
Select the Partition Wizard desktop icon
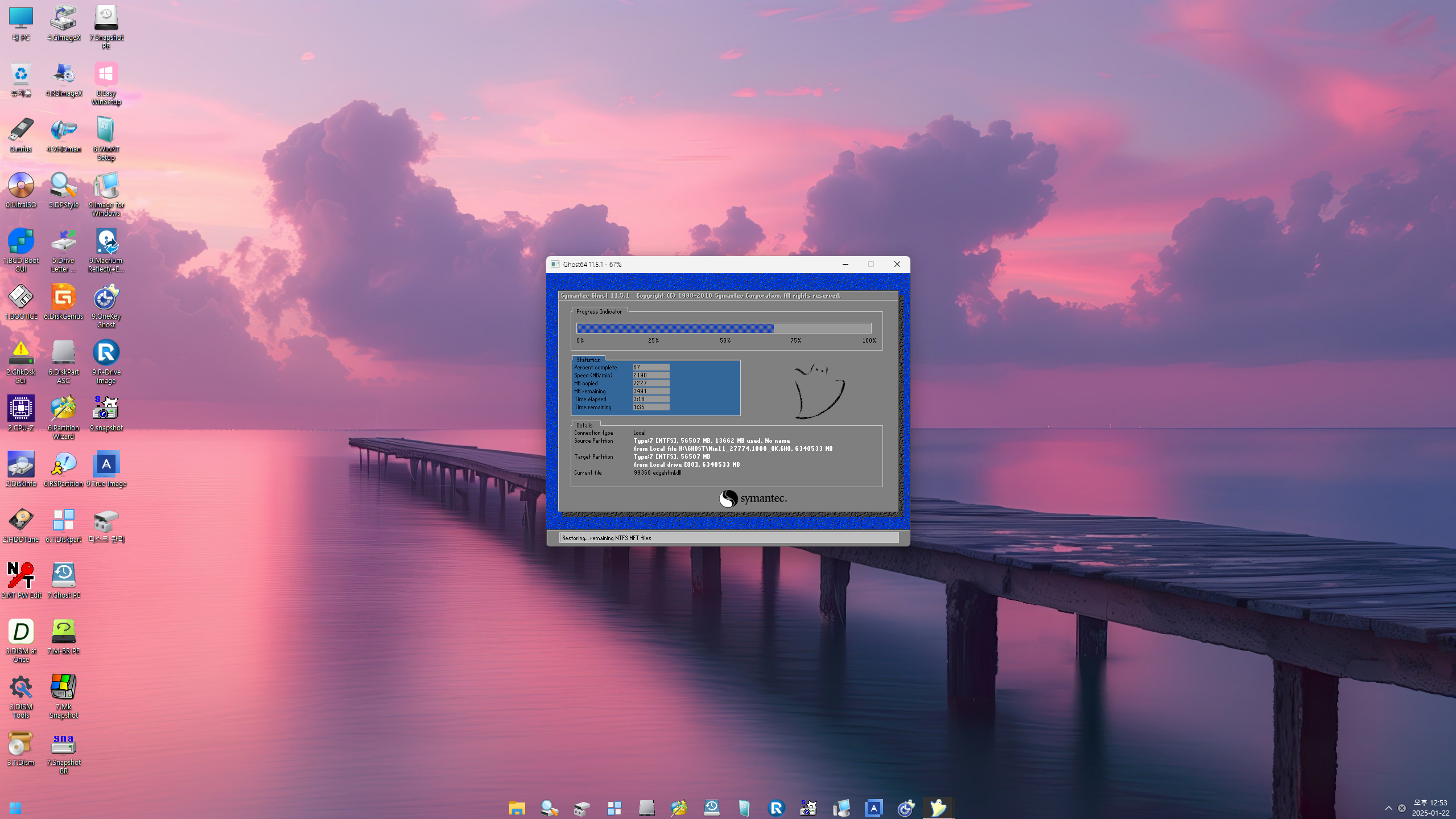(x=63, y=409)
